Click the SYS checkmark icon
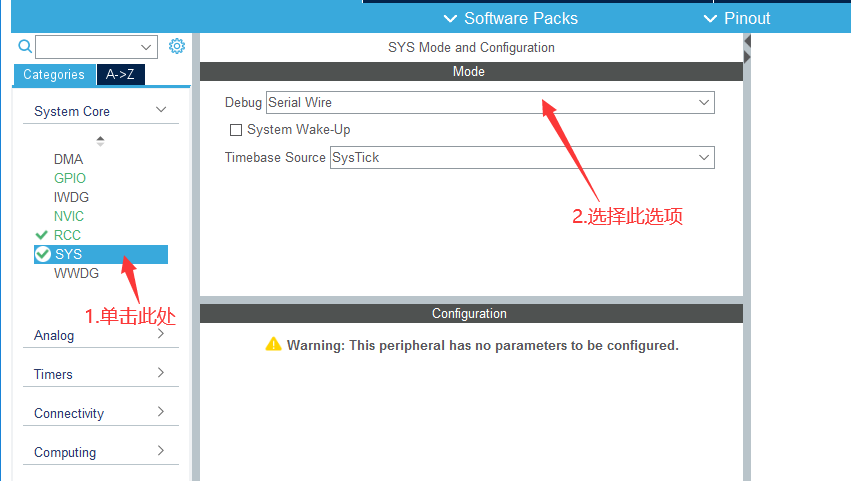Screen dimensions: 851x481 coord(43,254)
